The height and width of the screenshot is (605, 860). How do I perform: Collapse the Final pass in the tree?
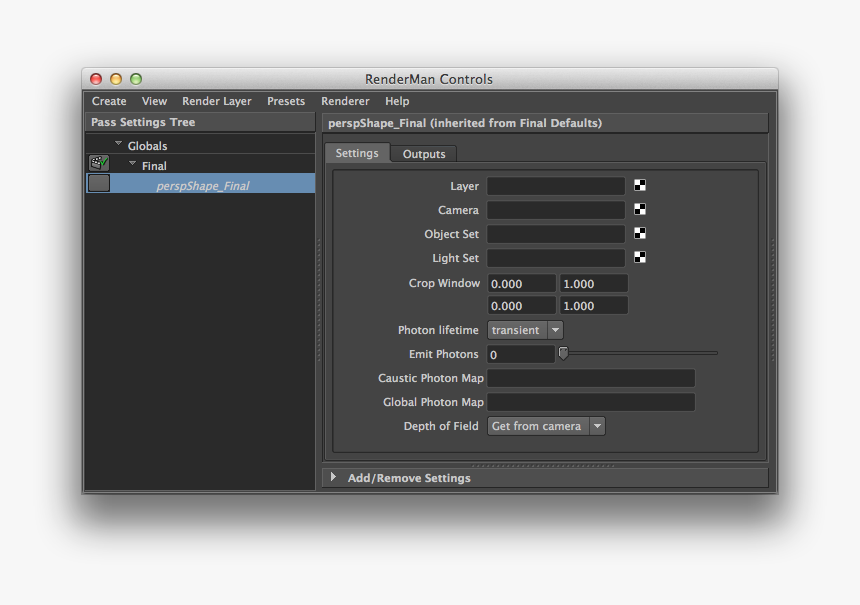pyautogui.click(x=132, y=163)
